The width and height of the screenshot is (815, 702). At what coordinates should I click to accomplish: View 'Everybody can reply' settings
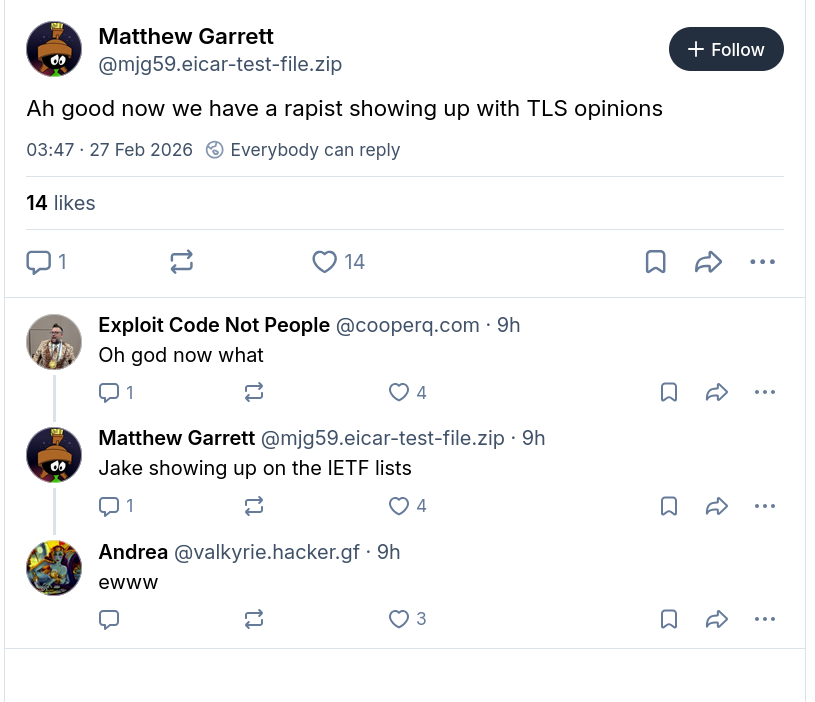(303, 150)
